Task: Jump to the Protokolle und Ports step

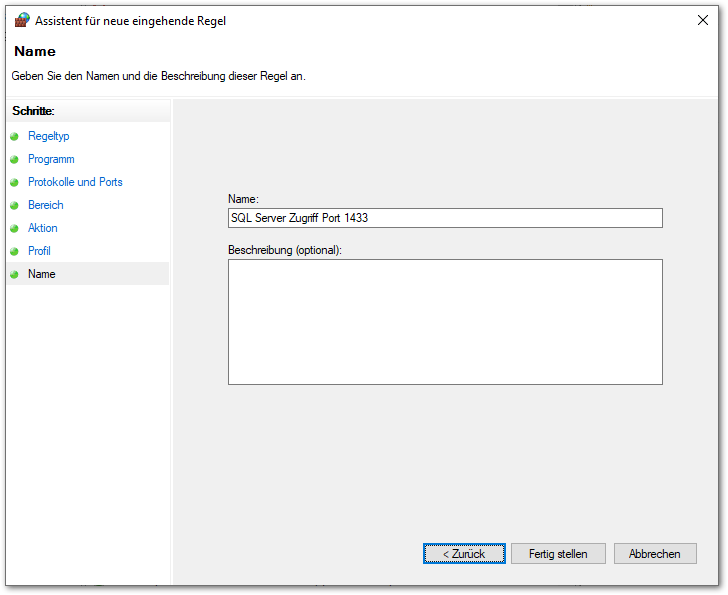Action: [x=75, y=182]
